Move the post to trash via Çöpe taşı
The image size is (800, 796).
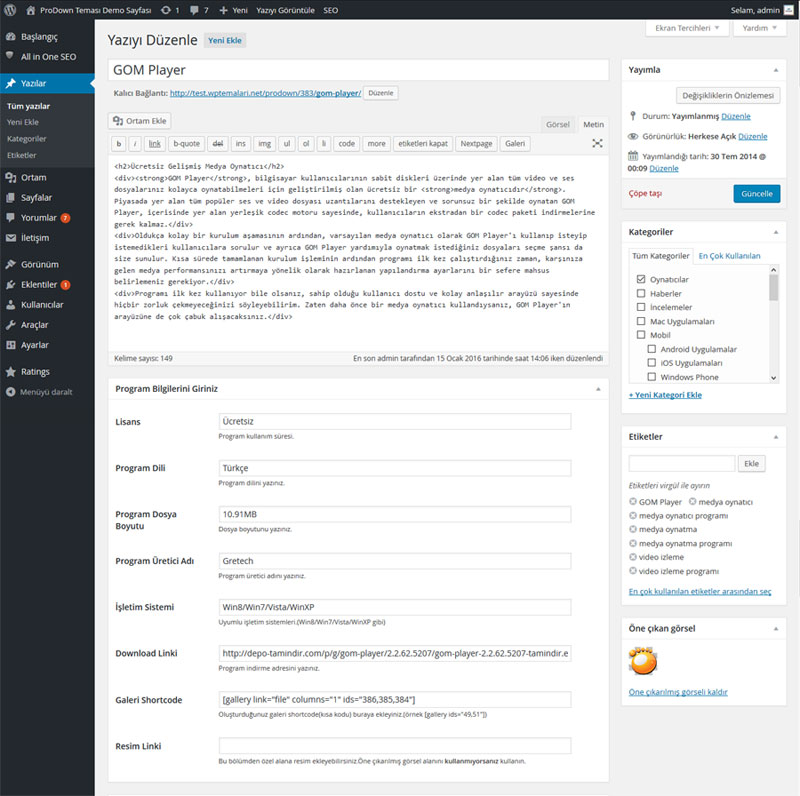point(645,193)
